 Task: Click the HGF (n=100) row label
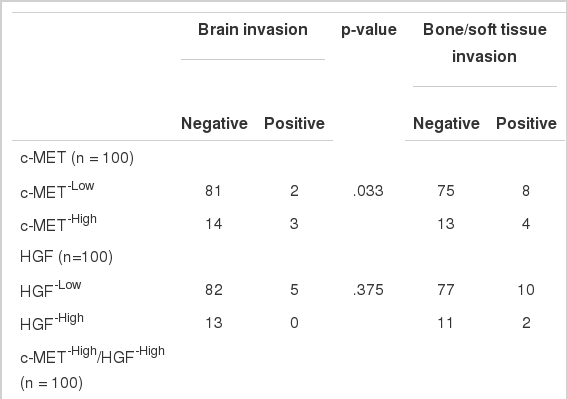[x=67, y=257]
